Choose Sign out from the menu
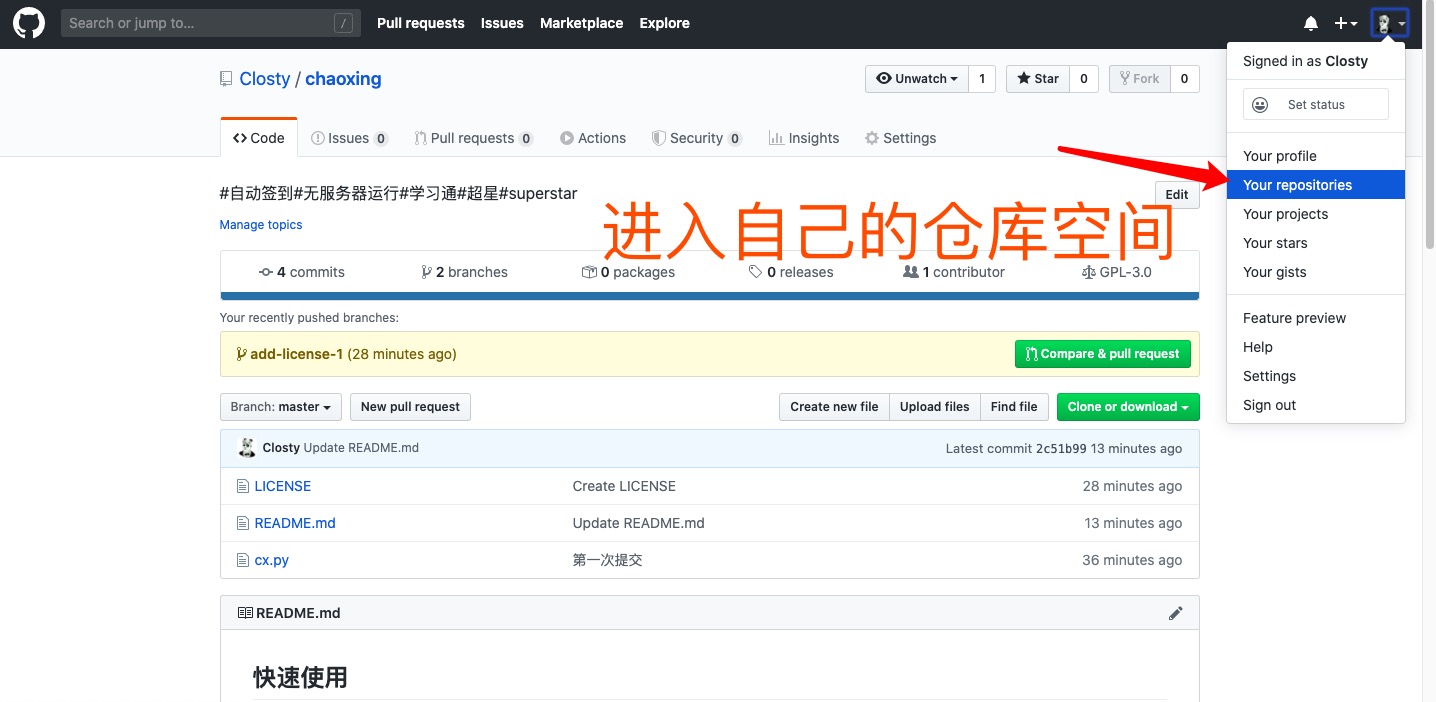The height and width of the screenshot is (702, 1436). point(1316,405)
